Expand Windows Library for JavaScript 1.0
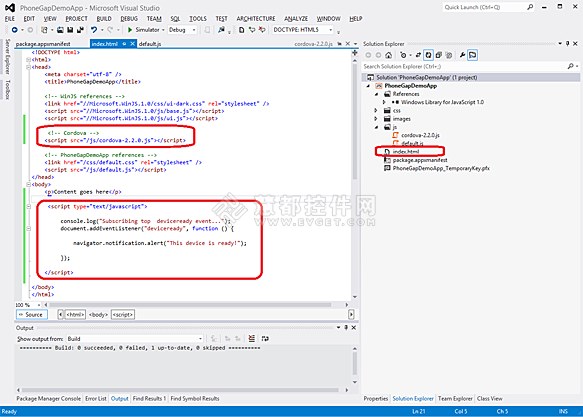The width and height of the screenshot is (583, 417). pyautogui.click(x=384, y=102)
